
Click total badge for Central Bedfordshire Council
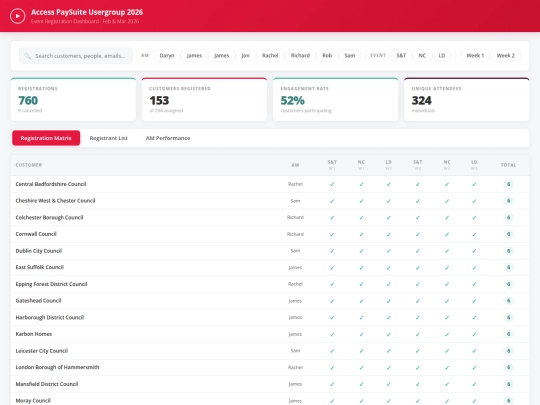pyautogui.click(x=508, y=184)
